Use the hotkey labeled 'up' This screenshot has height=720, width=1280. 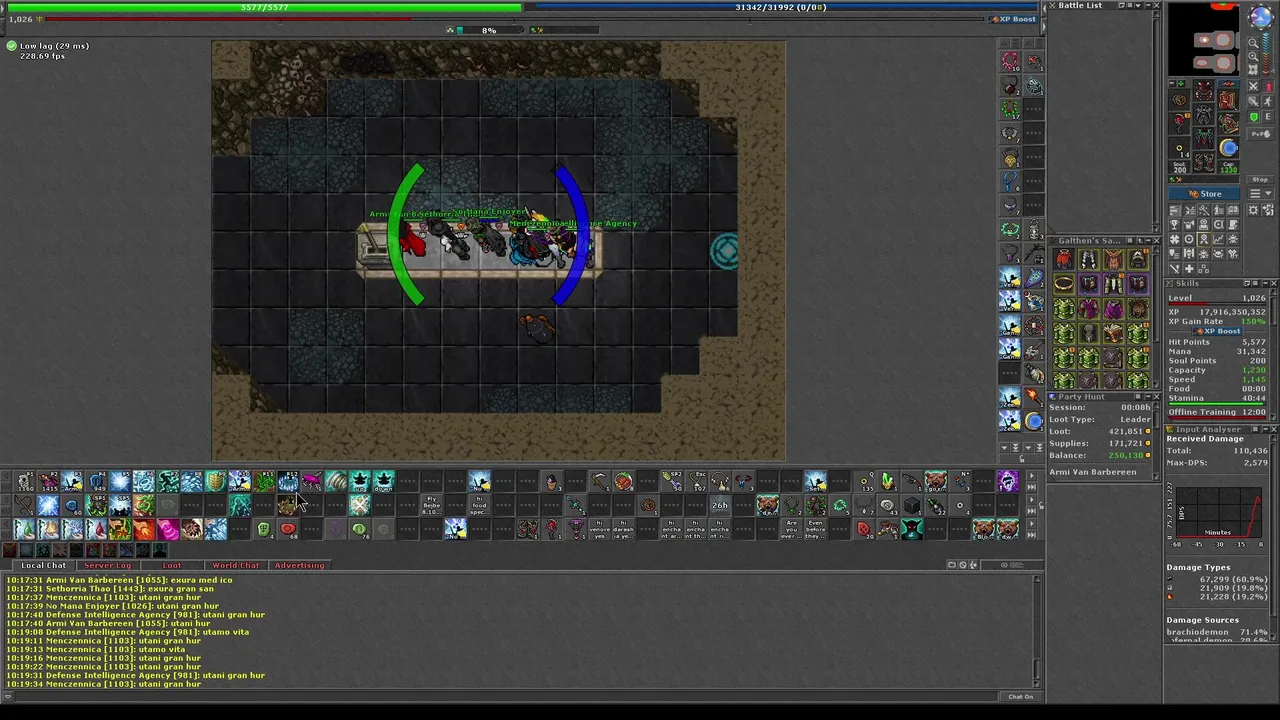coord(360,482)
